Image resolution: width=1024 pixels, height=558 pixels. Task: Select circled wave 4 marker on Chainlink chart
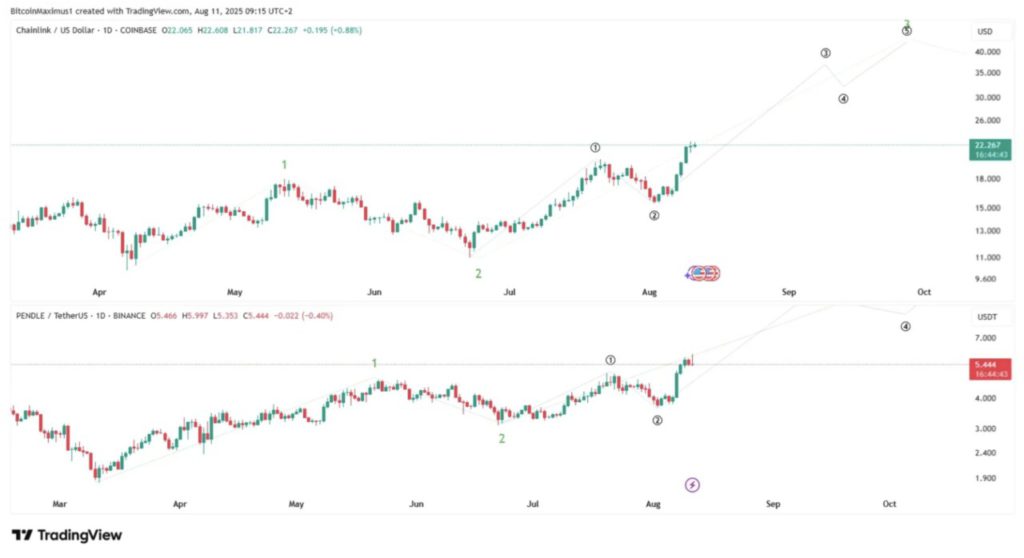(x=843, y=99)
